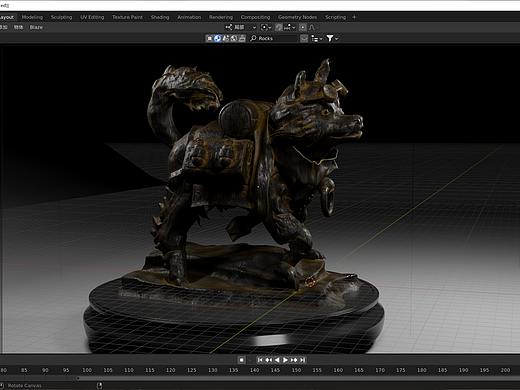Add a new workspace with plus button
Screen dimensions: 520x390
pyautogui.click(x=354, y=17)
